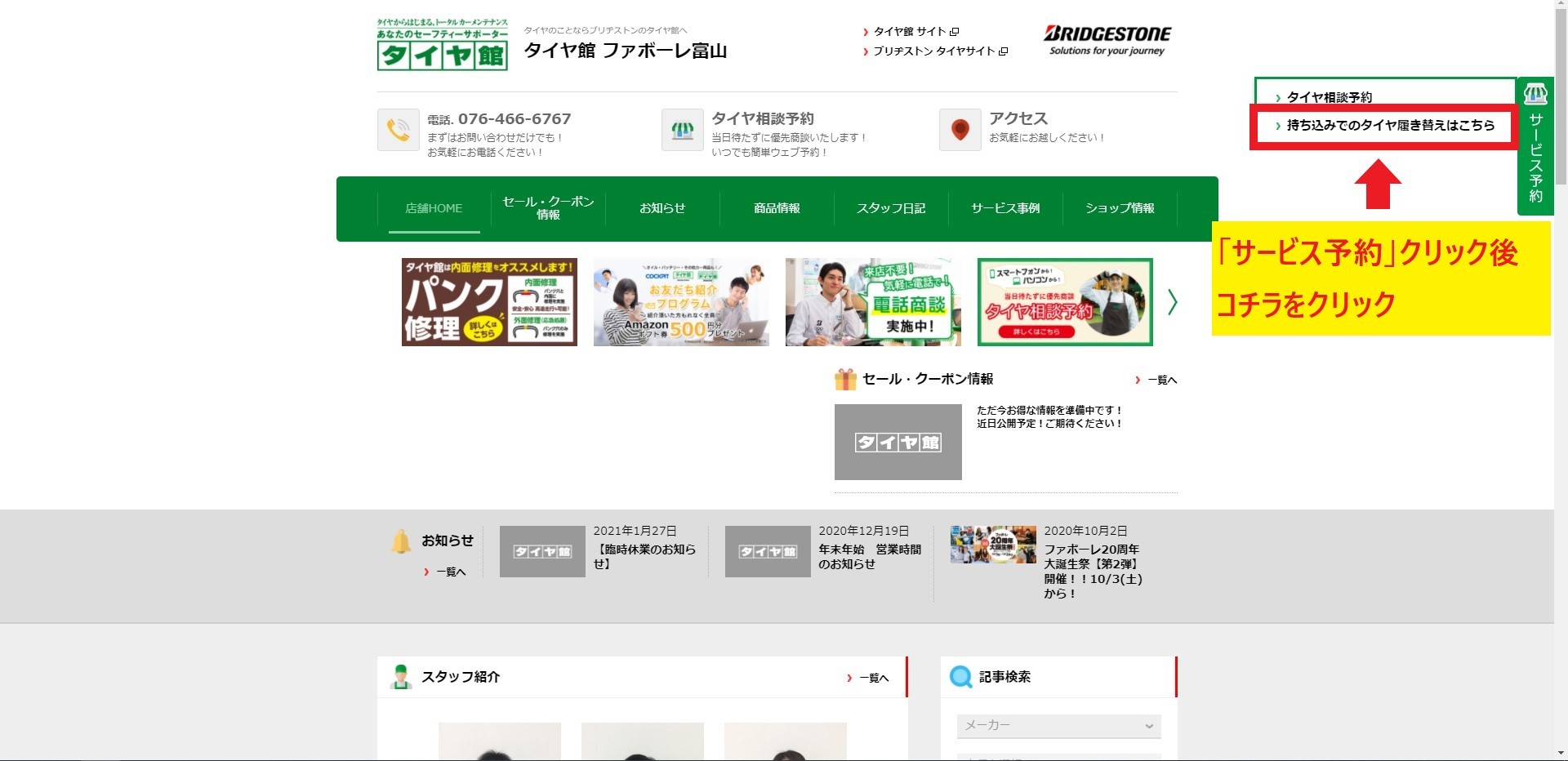The width and height of the screenshot is (1568, 761).
Task: Open ショップ情報 menu item
Action: point(1120,208)
